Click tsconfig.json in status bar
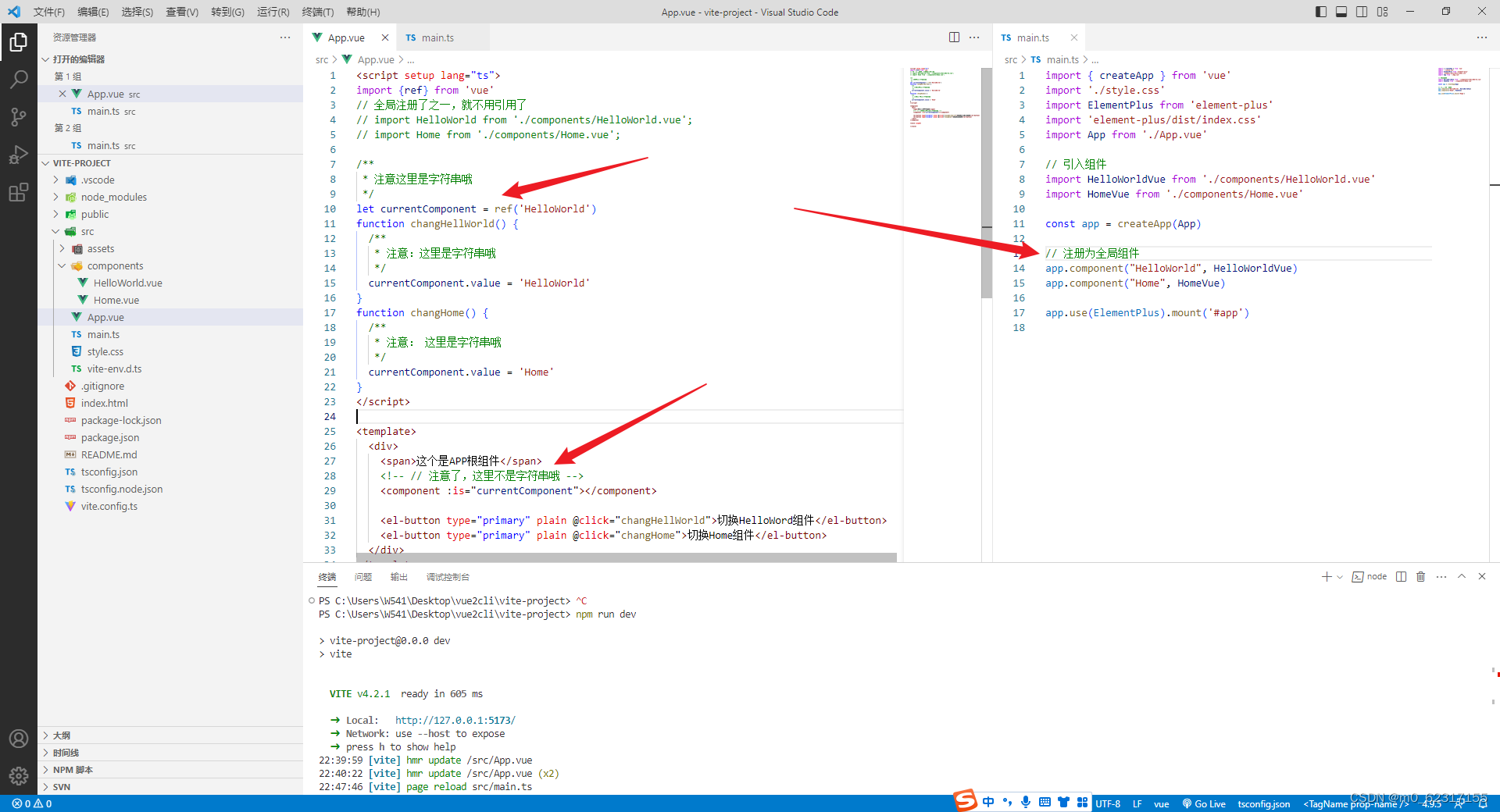Screen dimensions: 1500x812 tap(1264, 803)
